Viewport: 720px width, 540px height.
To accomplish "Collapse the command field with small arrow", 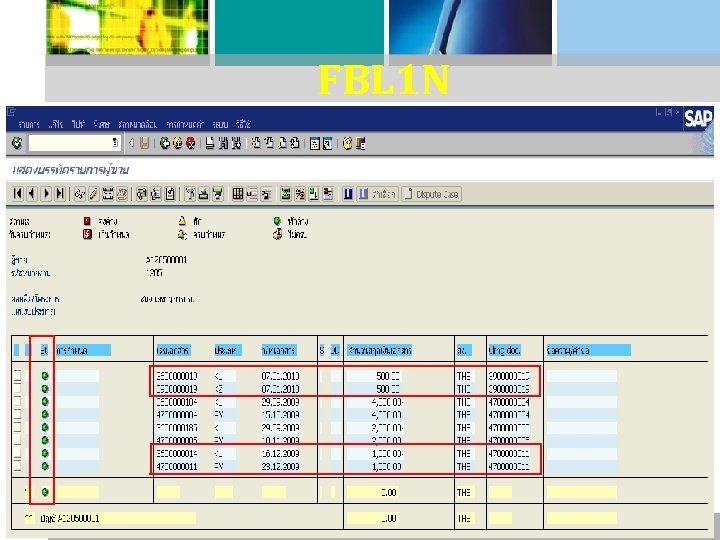I will [x=131, y=143].
